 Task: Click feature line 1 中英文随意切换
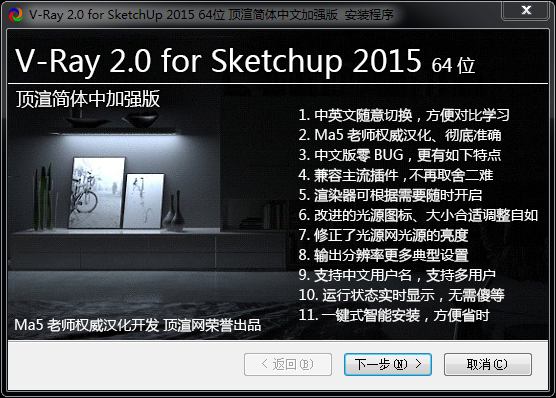tap(404, 115)
